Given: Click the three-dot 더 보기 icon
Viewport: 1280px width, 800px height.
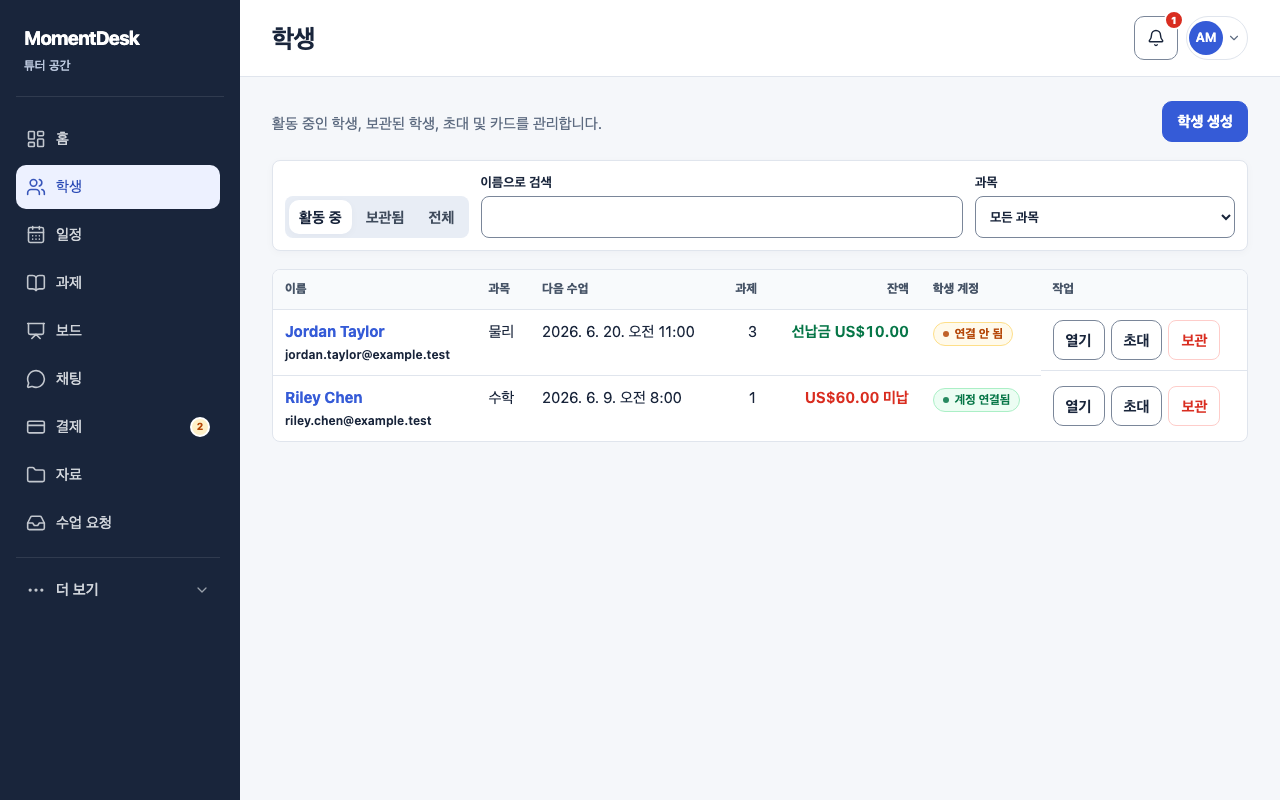Looking at the screenshot, I should pos(36,590).
